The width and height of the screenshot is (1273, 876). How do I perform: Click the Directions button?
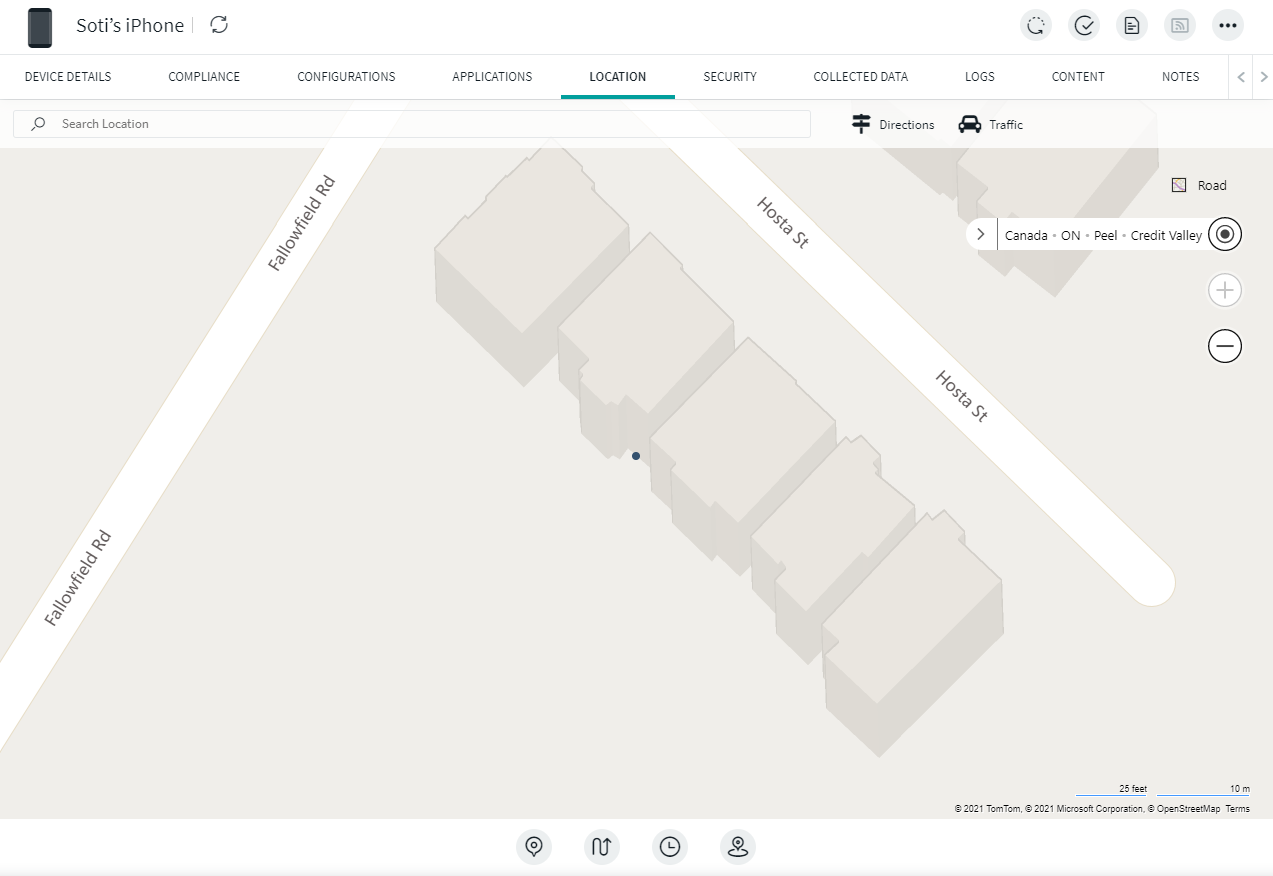[x=893, y=125]
